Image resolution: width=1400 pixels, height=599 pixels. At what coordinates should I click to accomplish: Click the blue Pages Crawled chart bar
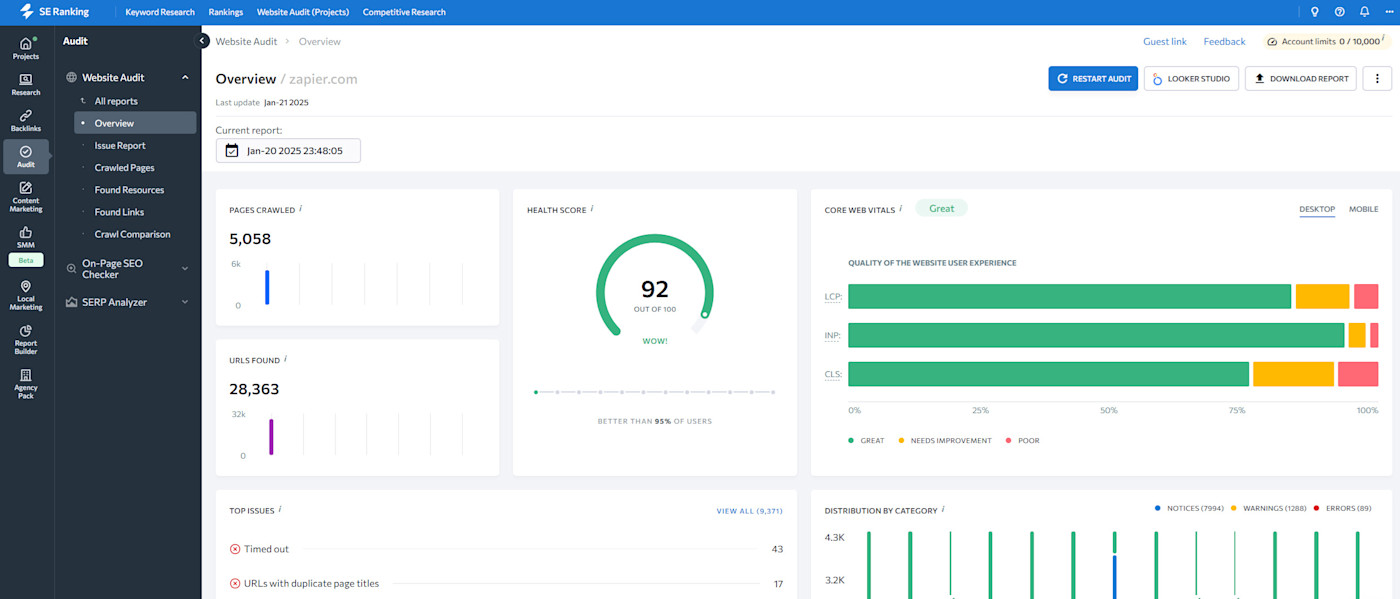click(x=267, y=287)
